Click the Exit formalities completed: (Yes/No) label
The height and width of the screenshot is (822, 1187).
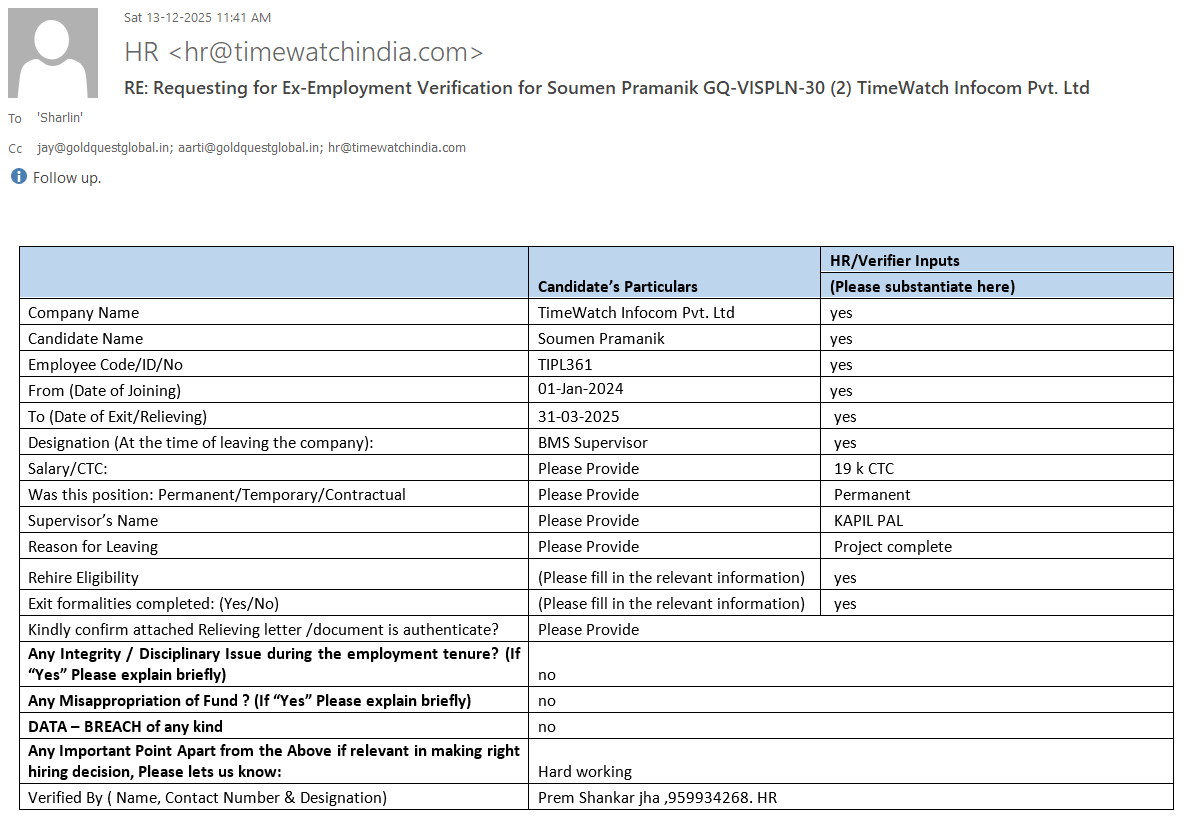154,603
